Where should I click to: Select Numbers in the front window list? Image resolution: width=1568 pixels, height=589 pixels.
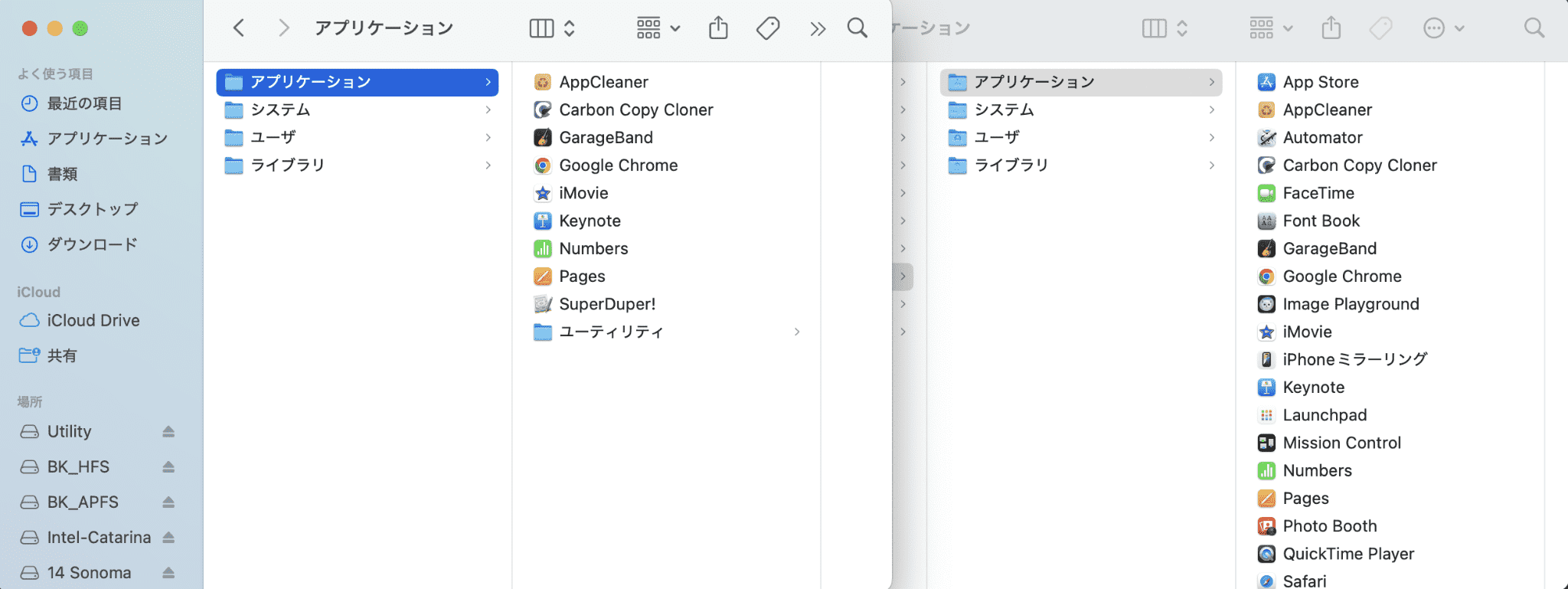coord(580,248)
